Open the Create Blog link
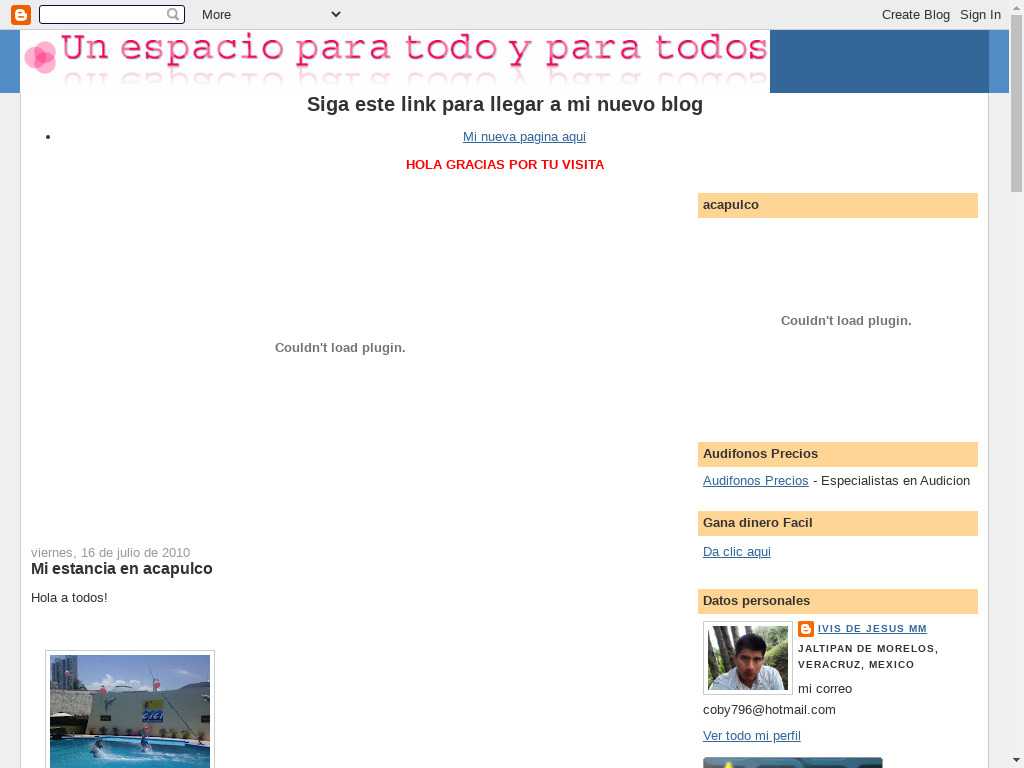Viewport: 1024px width, 768px height. tap(915, 14)
